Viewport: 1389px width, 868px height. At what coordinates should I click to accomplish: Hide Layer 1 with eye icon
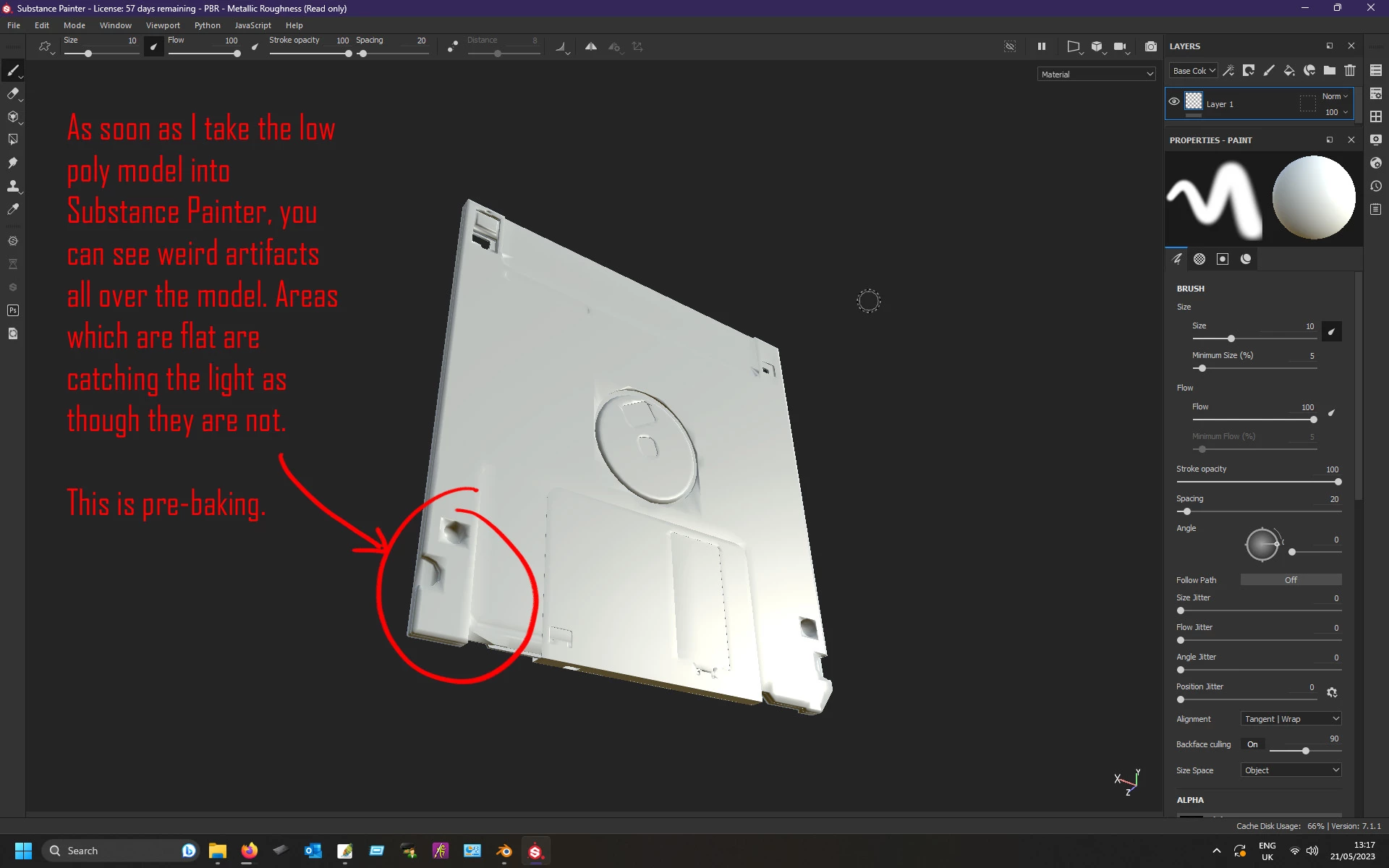pos(1174,101)
